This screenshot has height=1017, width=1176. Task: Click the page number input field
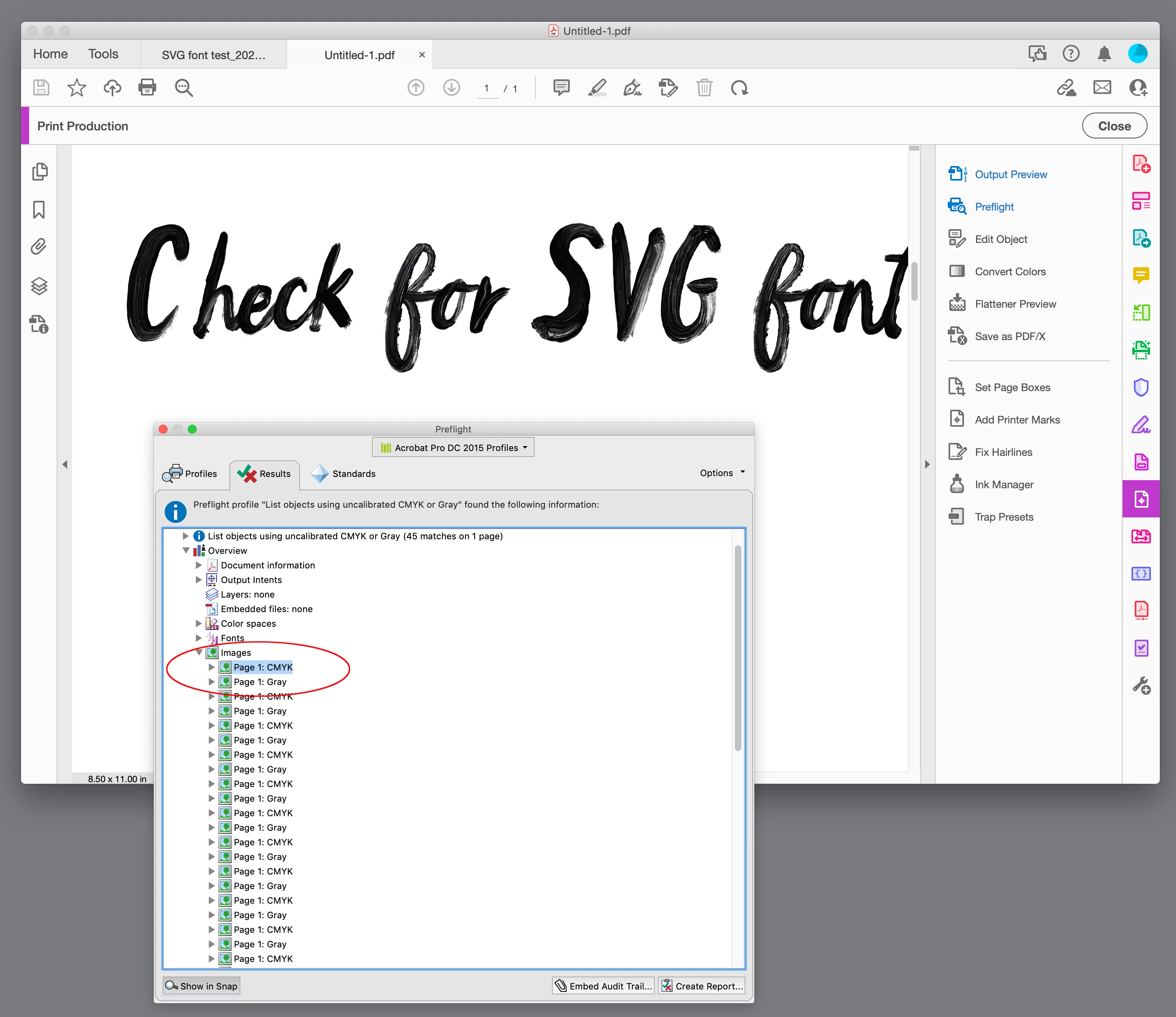pos(487,89)
